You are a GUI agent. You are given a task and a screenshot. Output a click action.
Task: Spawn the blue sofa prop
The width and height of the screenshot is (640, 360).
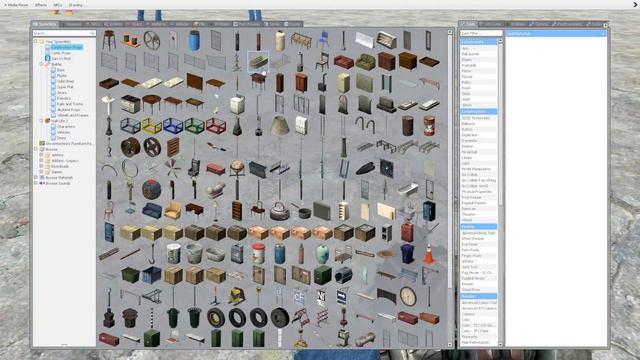click(152, 211)
